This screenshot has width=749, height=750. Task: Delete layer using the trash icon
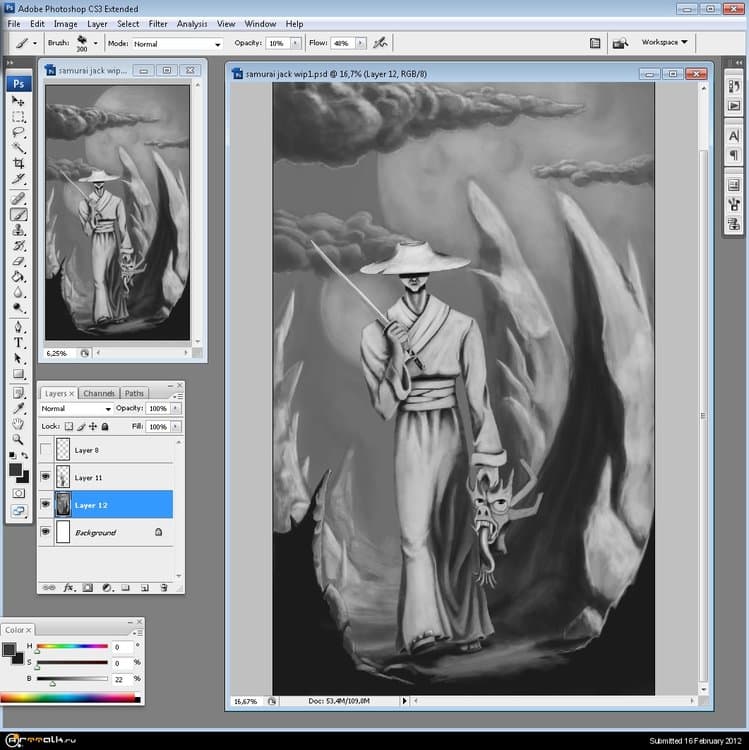163,587
